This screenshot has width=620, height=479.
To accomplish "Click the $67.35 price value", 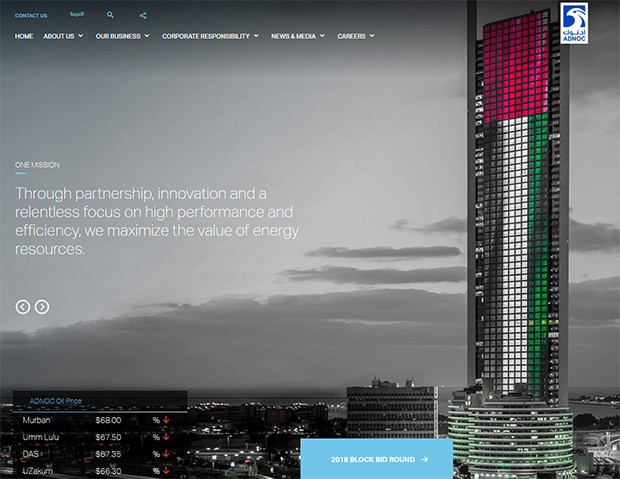I will 108,454.
